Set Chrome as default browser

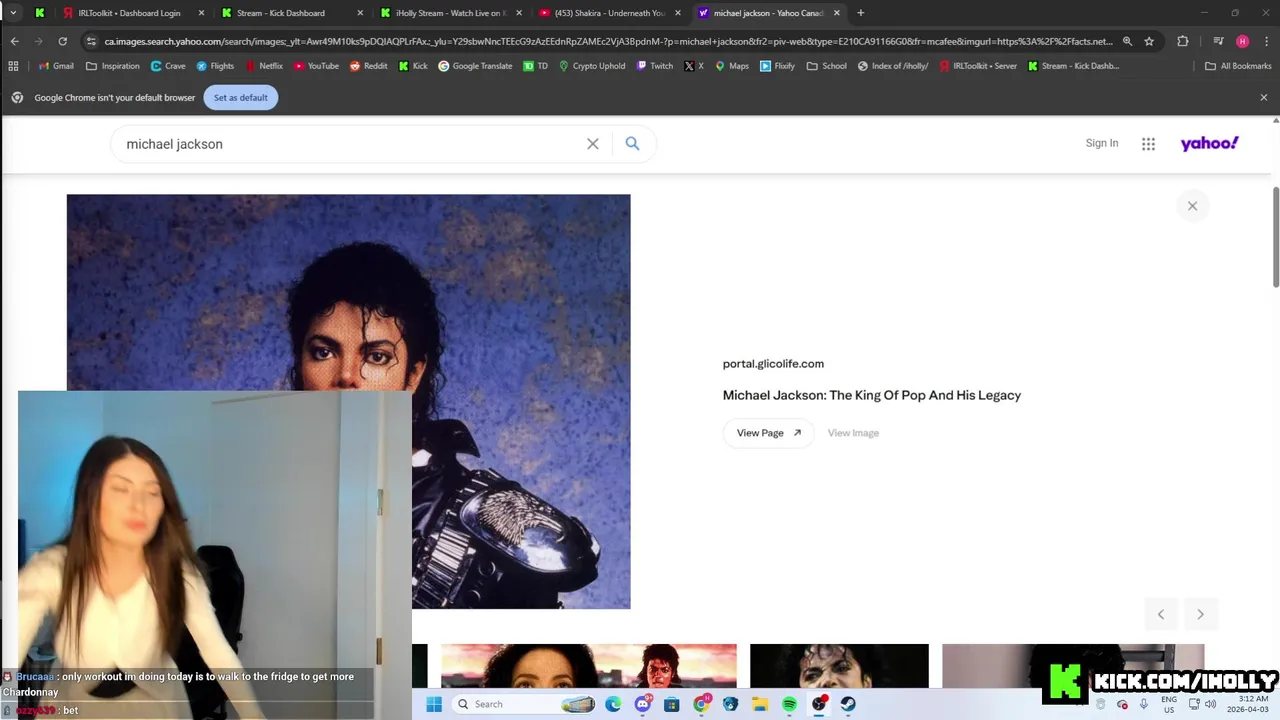point(241,97)
